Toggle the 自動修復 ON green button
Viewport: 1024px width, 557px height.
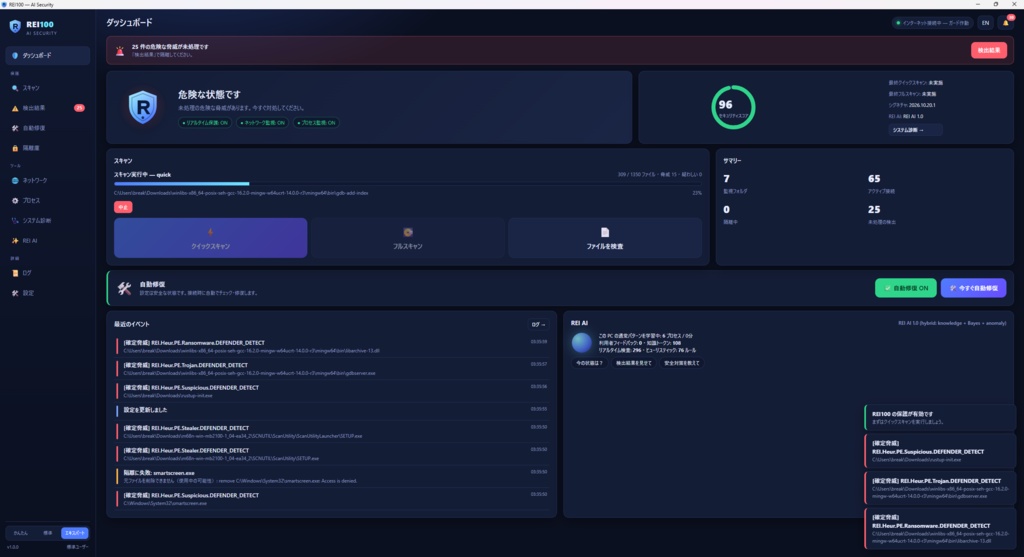(905, 288)
